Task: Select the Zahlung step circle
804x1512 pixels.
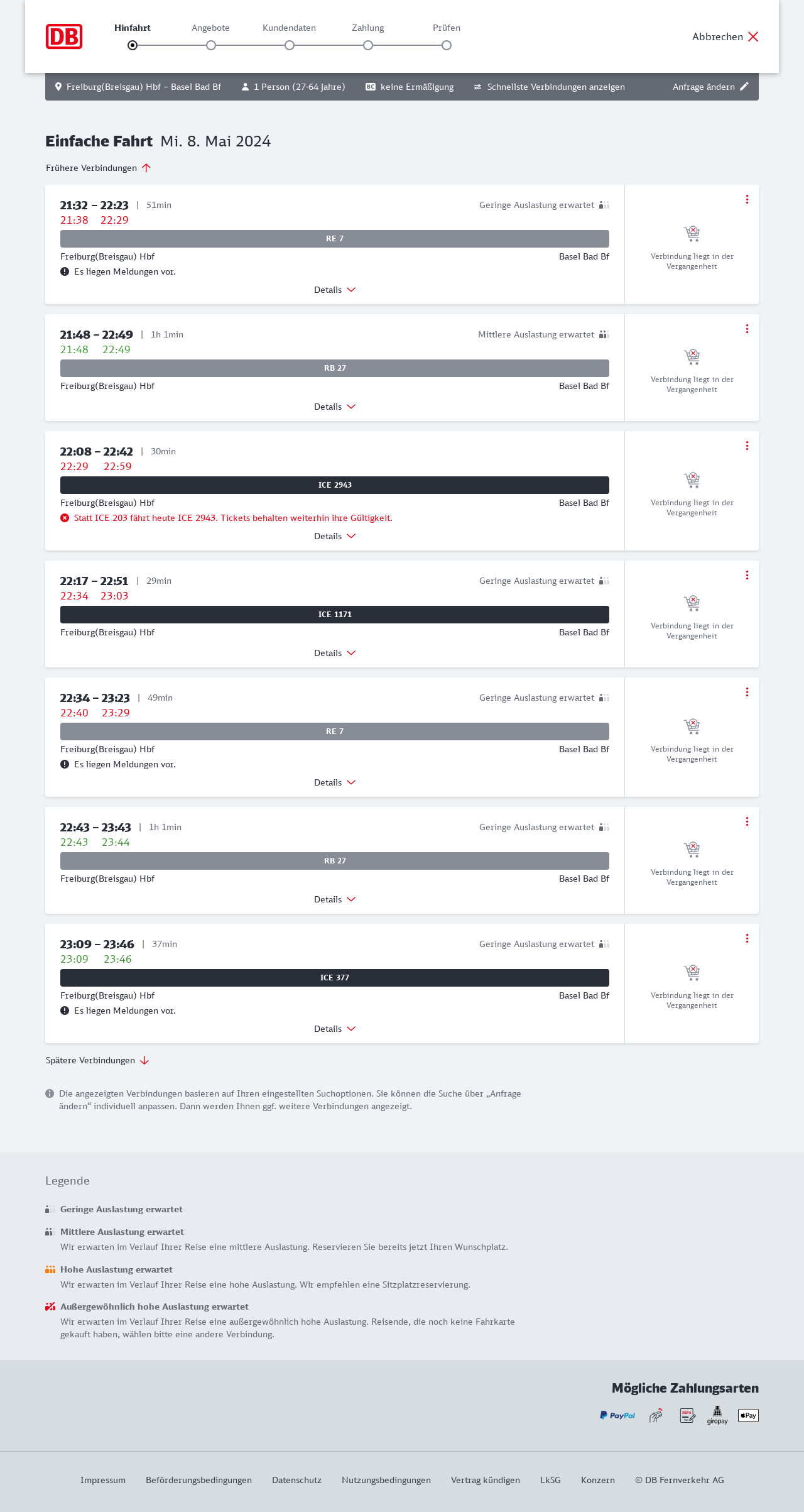Action: pyautogui.click(x=368, y=45)
